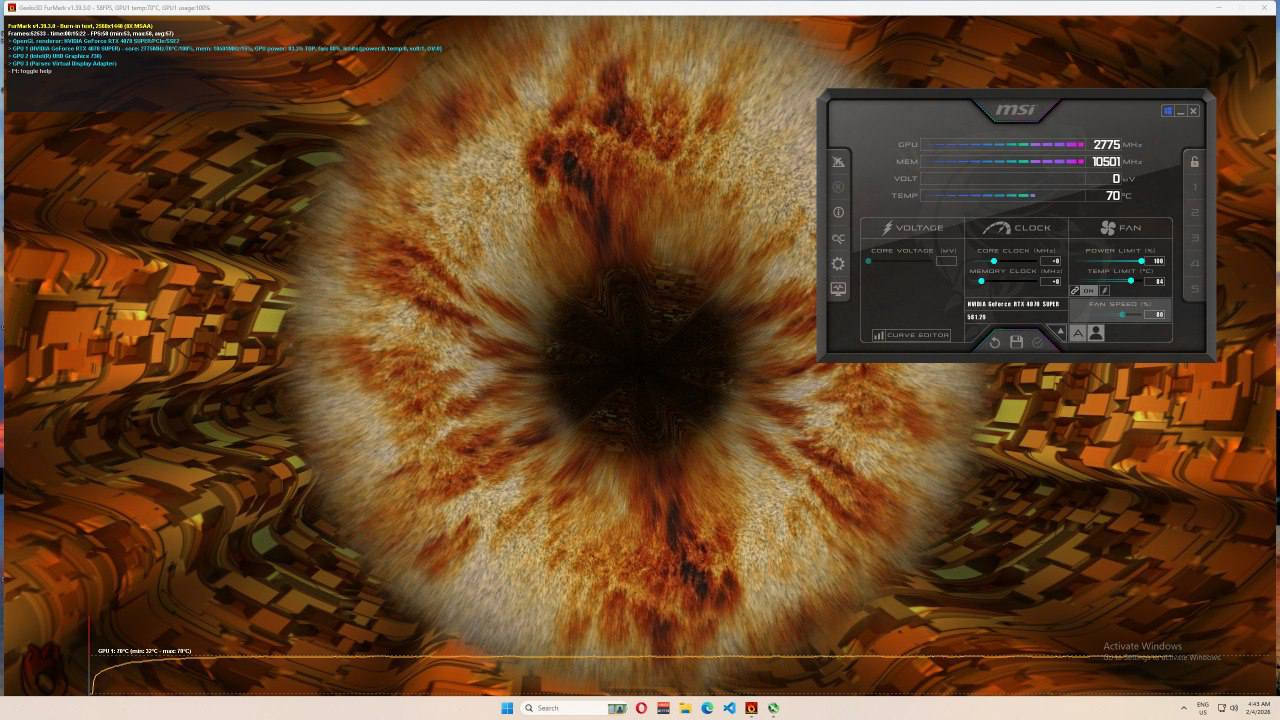This screenshot has height=720, width=1280.
Task: Select profile slot 1
Action: click(1194, 188)
